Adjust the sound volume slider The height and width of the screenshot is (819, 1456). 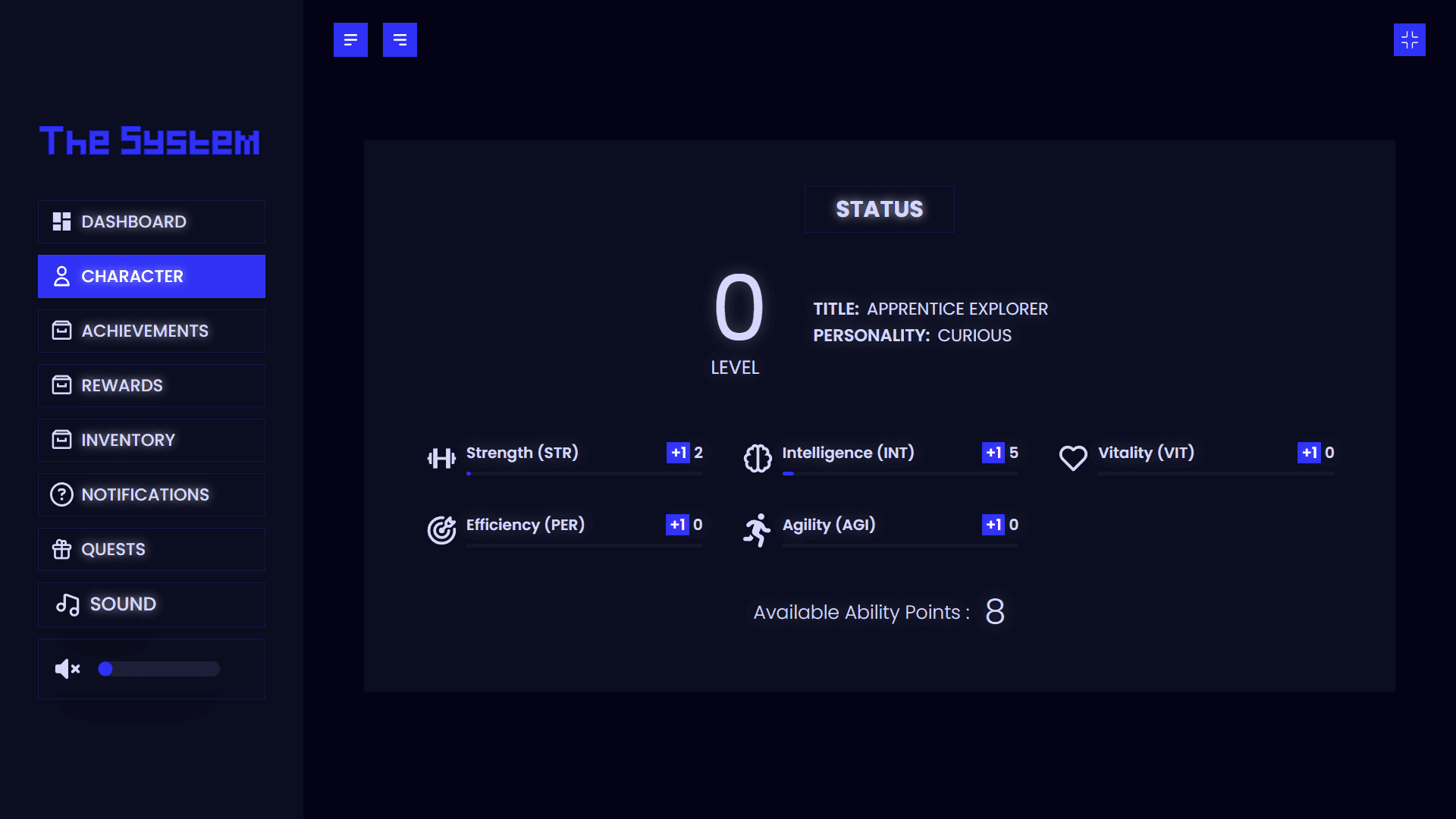(x=159, y=669)
